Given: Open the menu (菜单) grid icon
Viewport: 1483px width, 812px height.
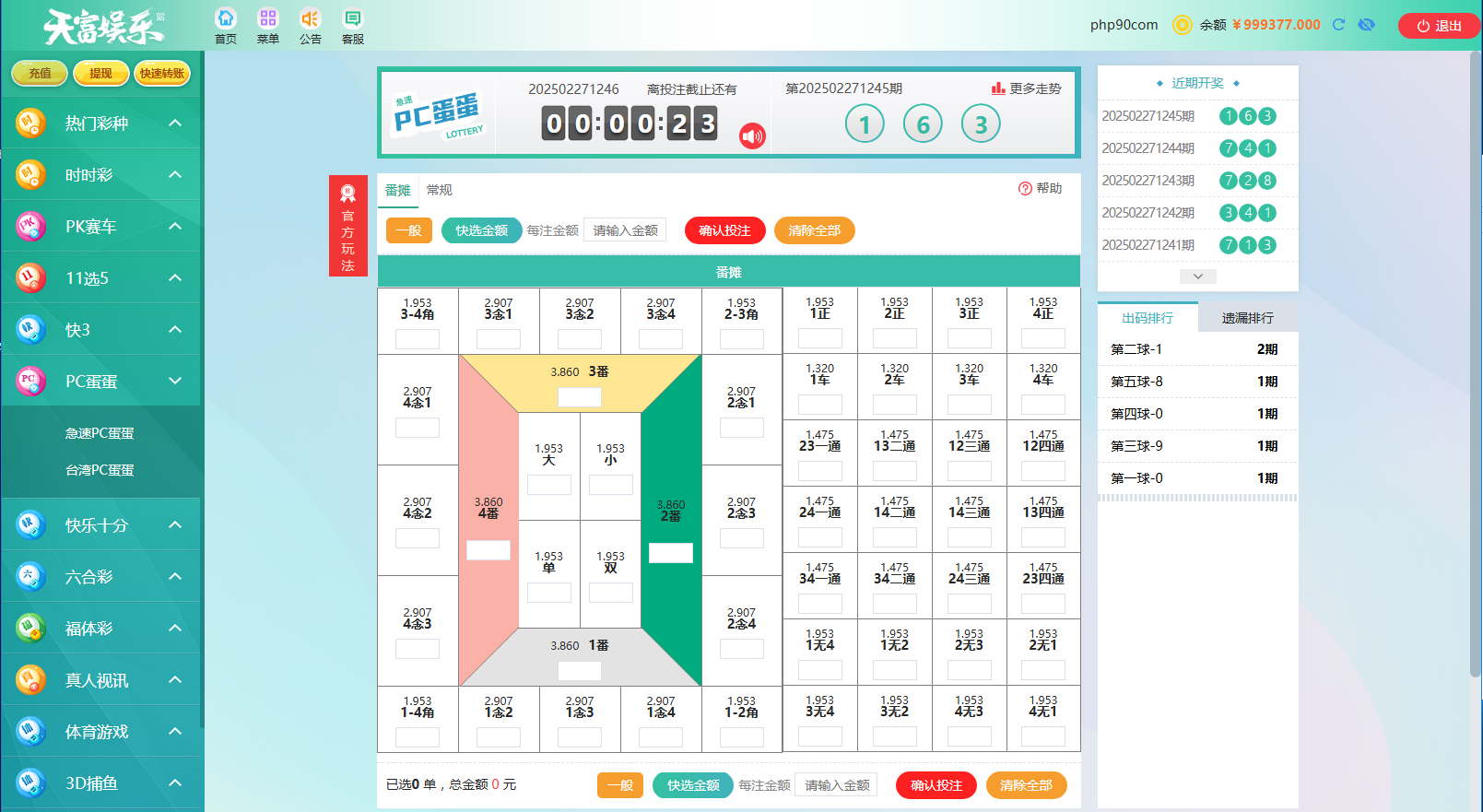Looking at the screenshot, I should pos(267,19).
